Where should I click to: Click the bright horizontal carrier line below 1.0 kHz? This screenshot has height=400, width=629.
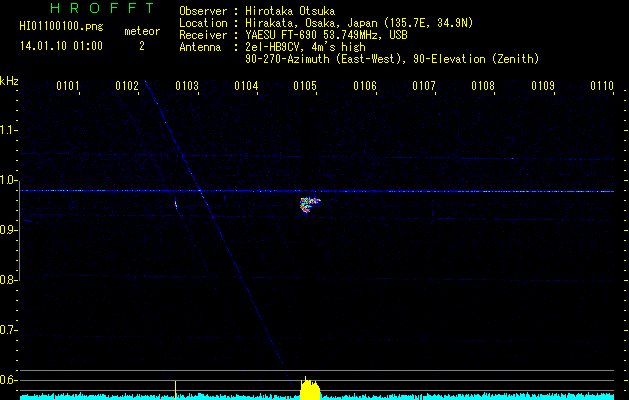coord(317,191)
